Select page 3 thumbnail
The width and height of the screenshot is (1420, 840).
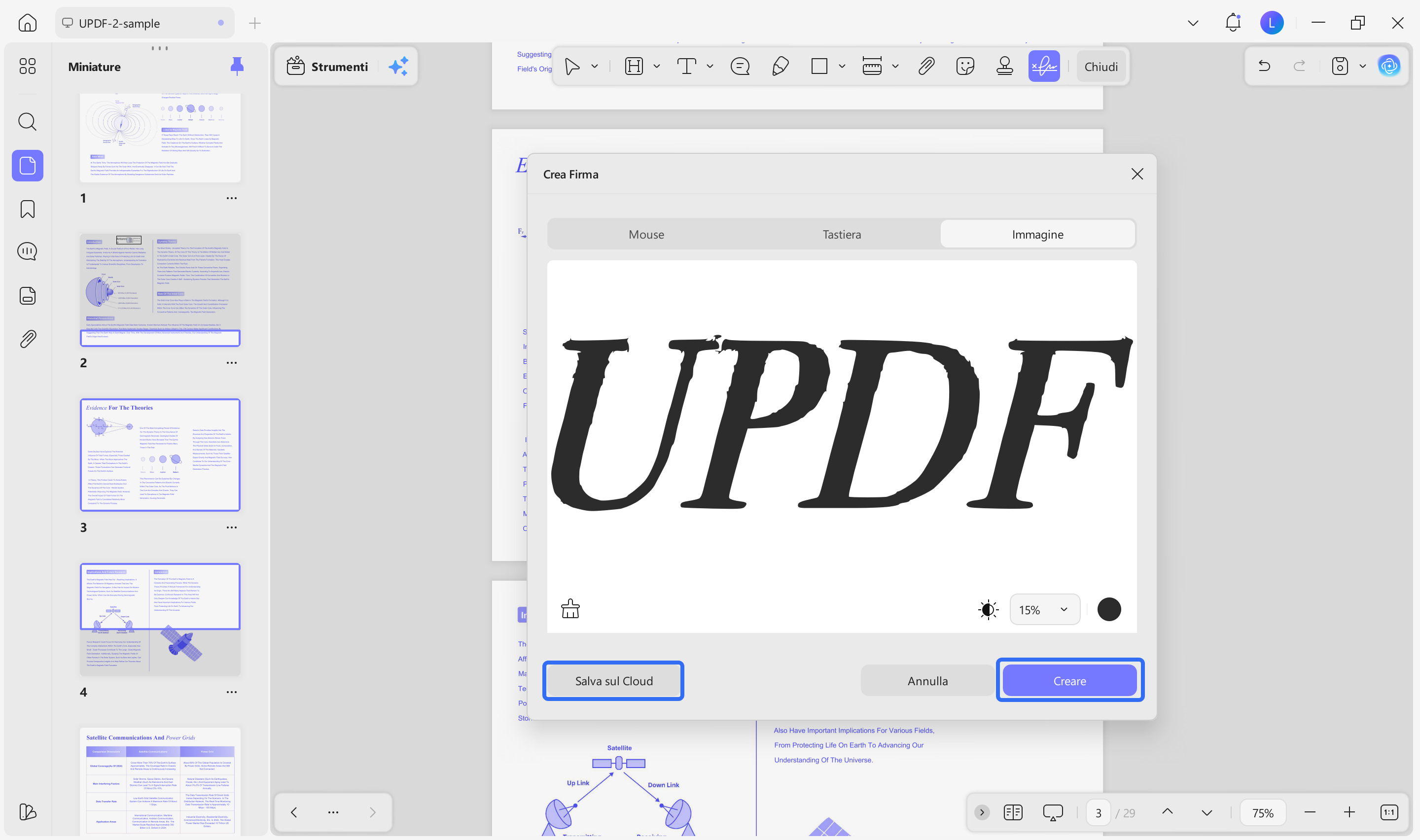click(160, 455)
